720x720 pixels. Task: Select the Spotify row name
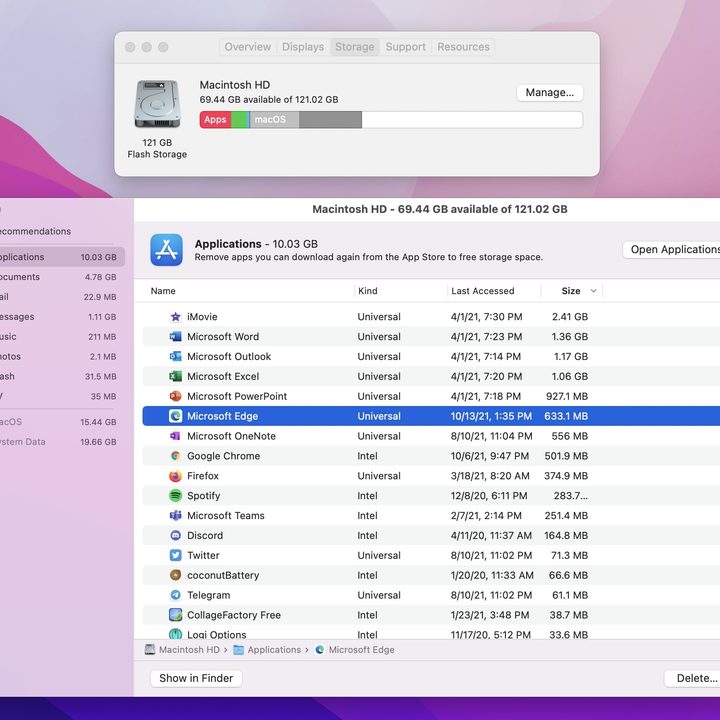pos(203,496)
